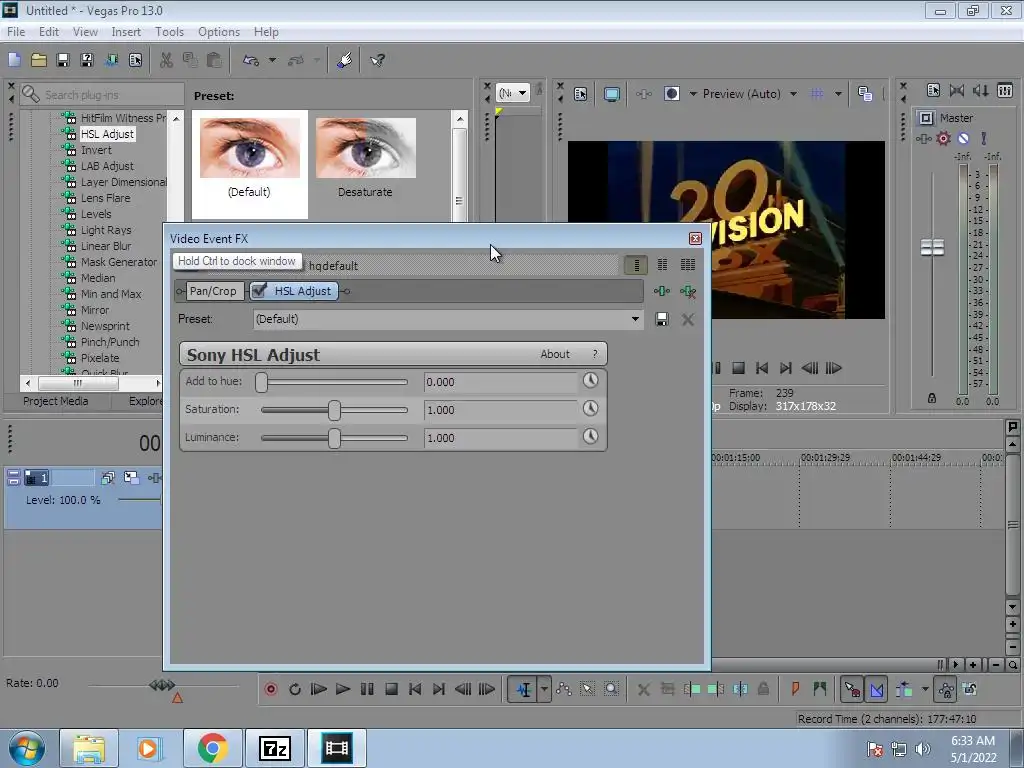Click the Plug-In Chain button in Video Event FX
Image resolution: width=1024 pixels, height=768 pixels.
[x=662, y=291]
